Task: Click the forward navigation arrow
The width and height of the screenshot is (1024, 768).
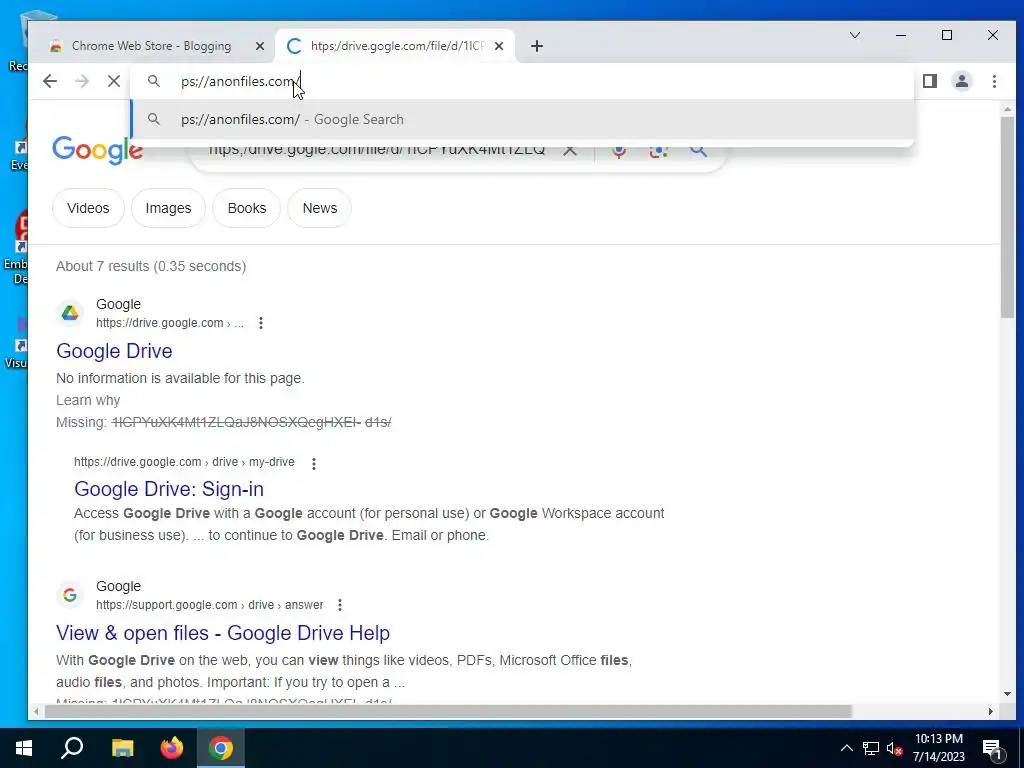Action: [x=82, y=81]
